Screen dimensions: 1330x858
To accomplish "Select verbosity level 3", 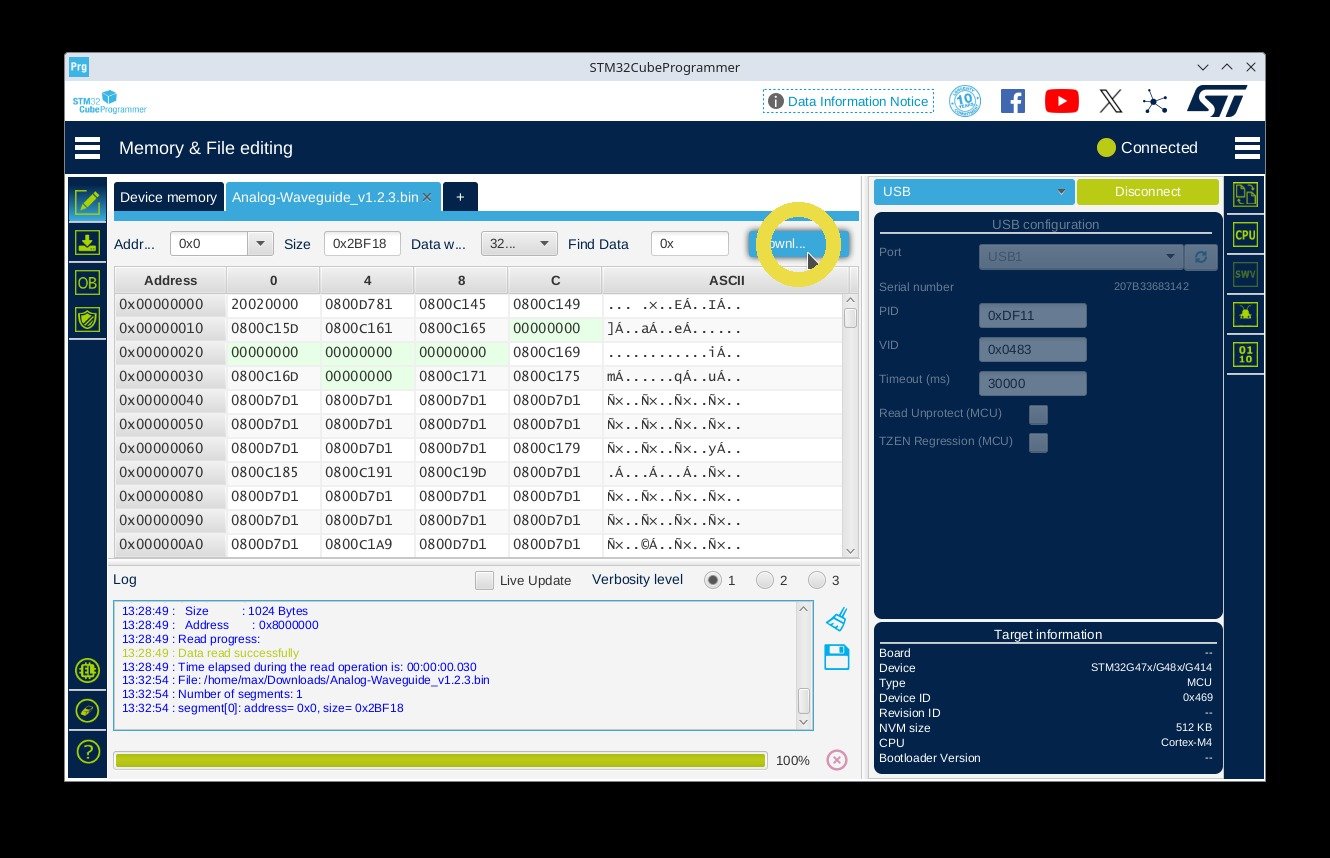I will (x=817, y=580).
